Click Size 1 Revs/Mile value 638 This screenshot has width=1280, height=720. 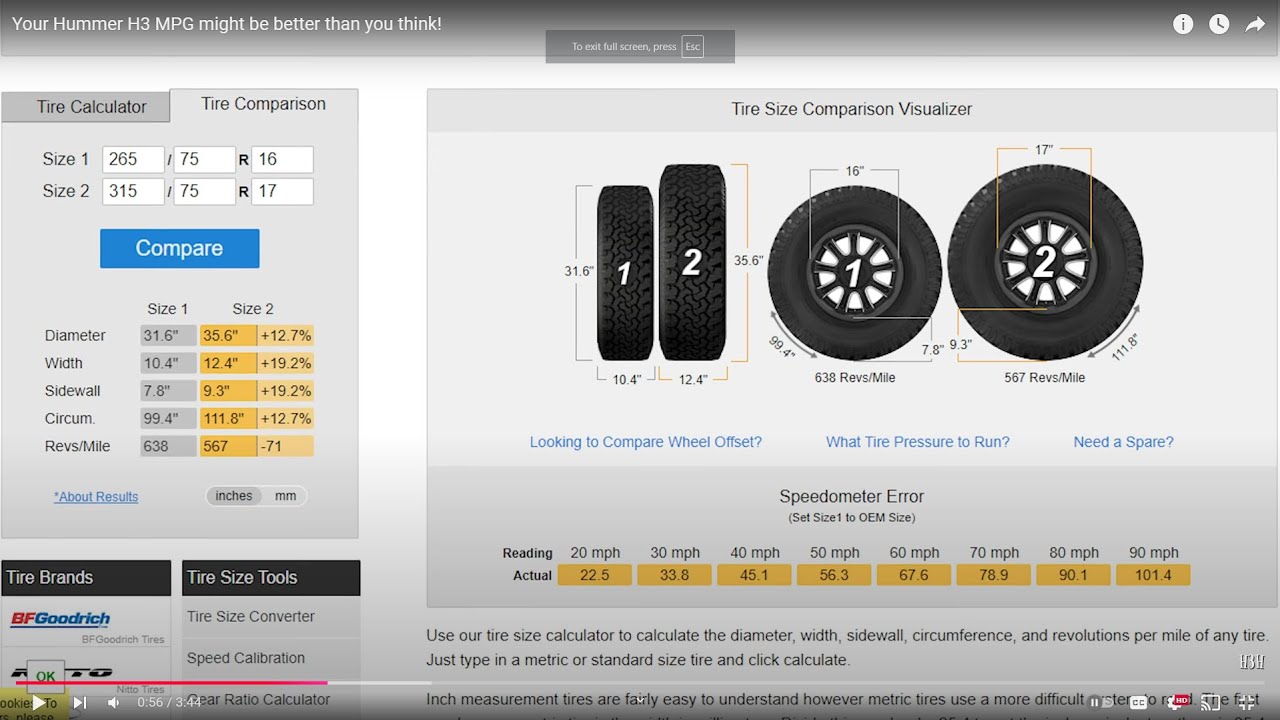point(168,446)
